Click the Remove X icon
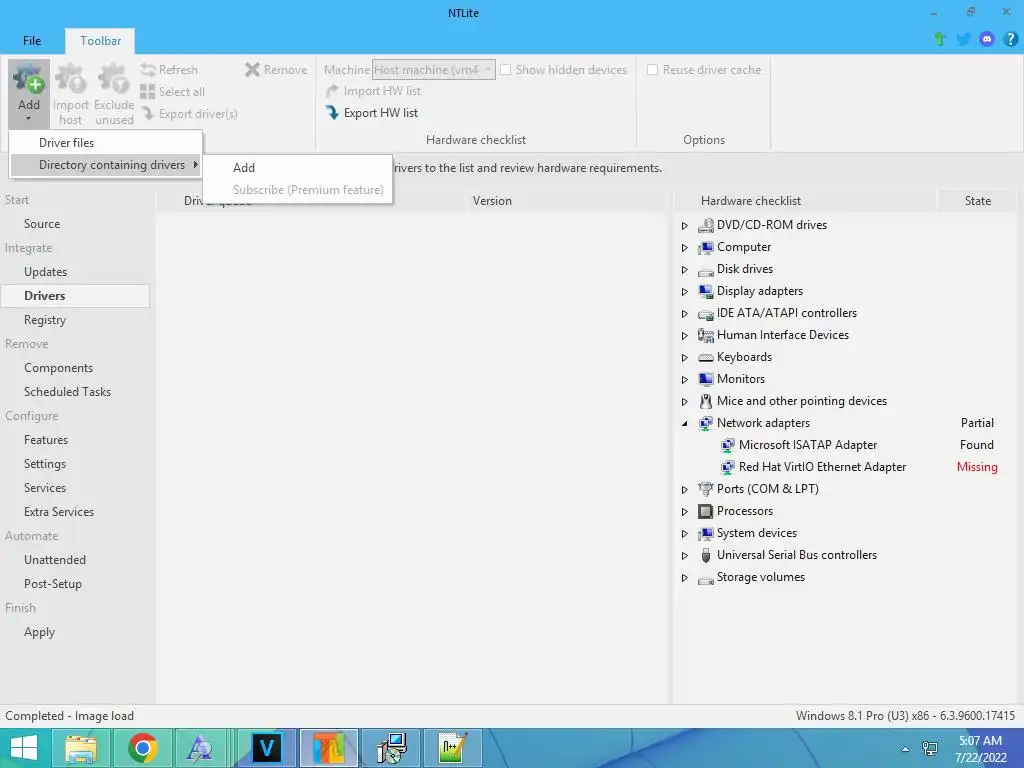The height and width of the screenshot is (768, 1024). click(252, 69)
